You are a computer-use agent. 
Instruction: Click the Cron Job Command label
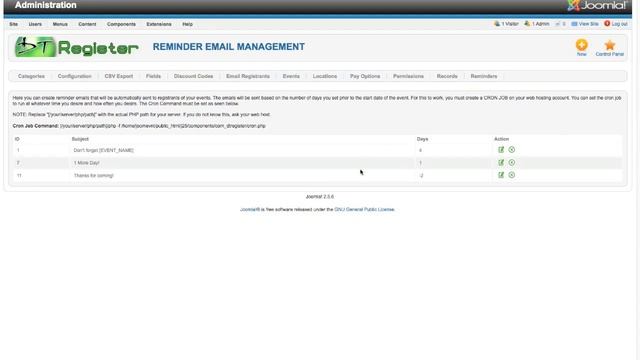[x=36, y=126]
